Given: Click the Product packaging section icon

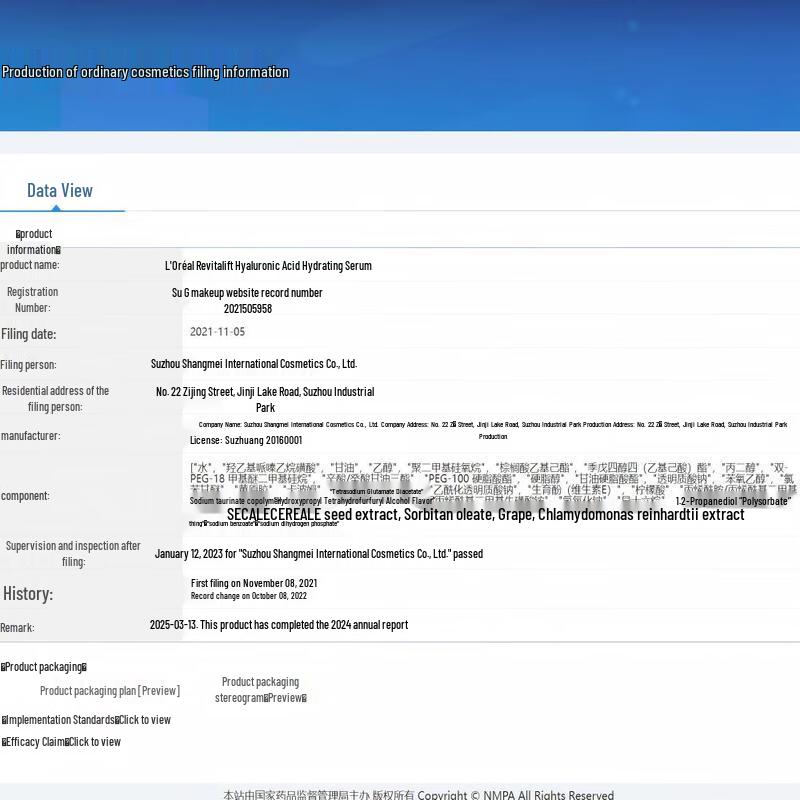Looking at the screenshot, I should (x=4, y=667).
